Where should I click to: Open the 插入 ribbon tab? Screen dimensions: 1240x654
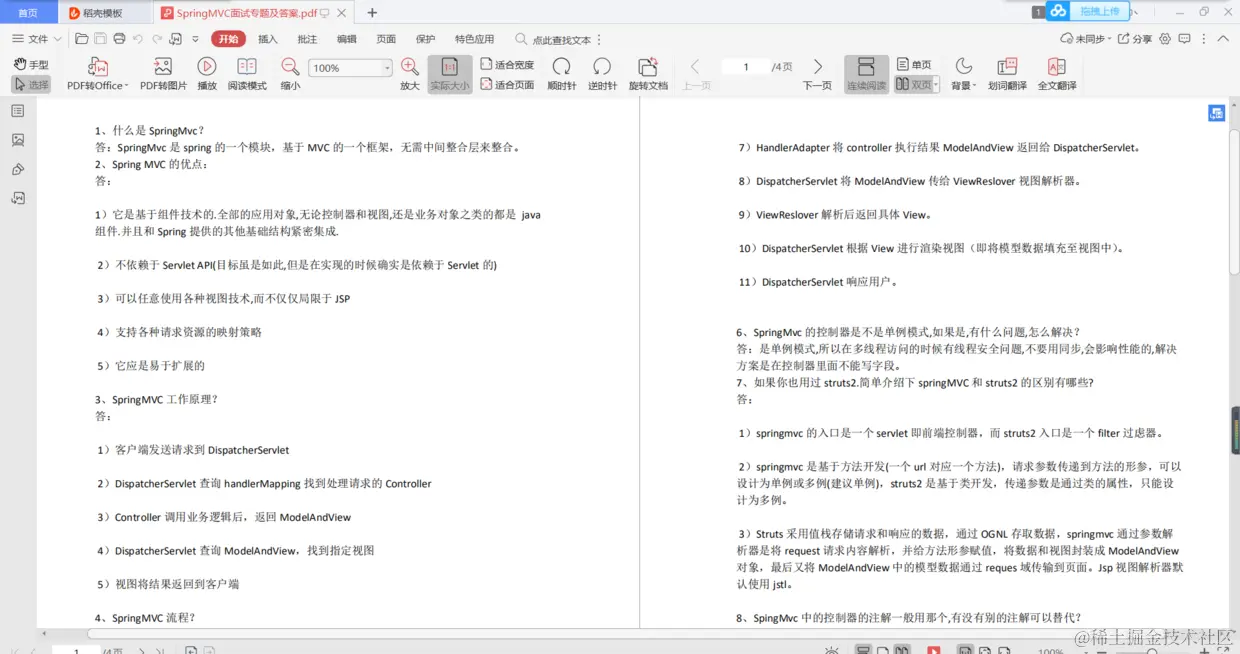268,39
